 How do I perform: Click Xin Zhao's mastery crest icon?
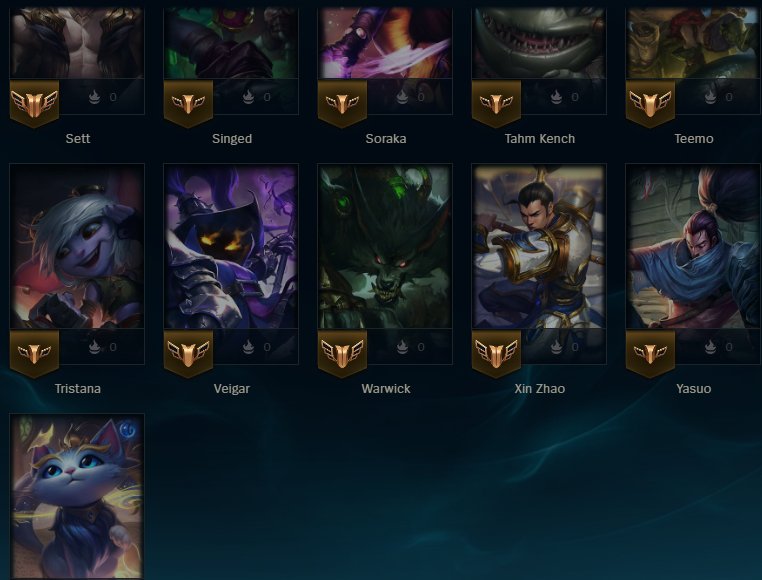497,353
